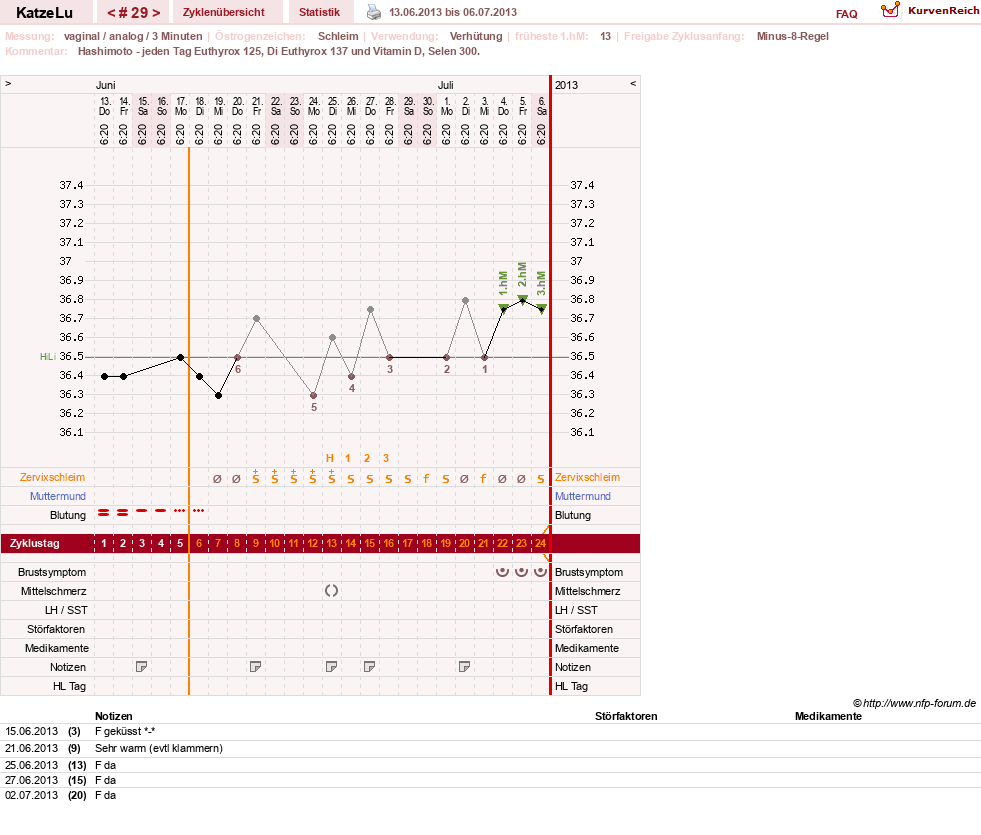Click the 2.hM green triangle marker
This screenshot has width=981, height=835.
pyautogui.click(x=522, y=299)
